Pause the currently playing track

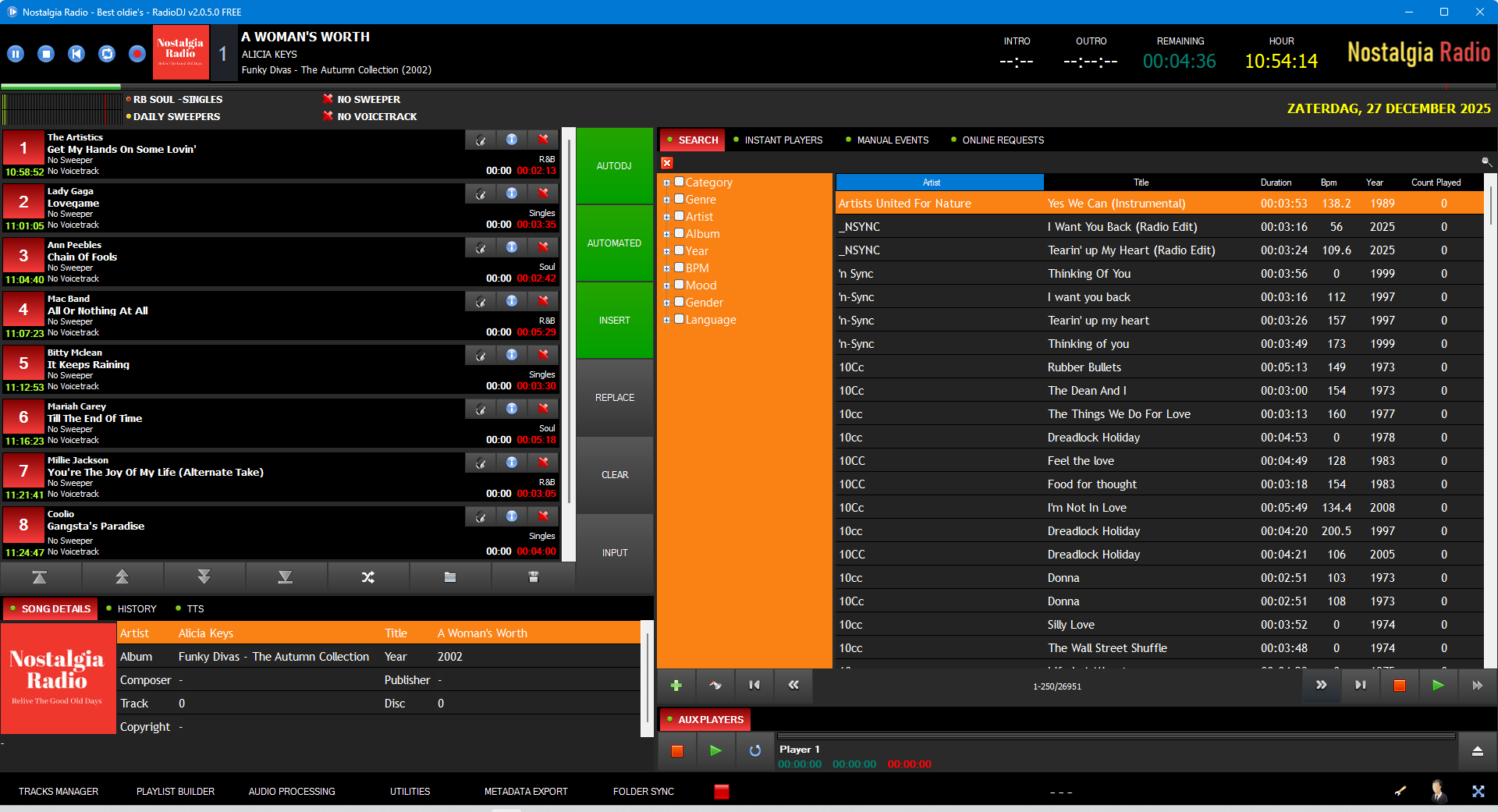point(16,53)
